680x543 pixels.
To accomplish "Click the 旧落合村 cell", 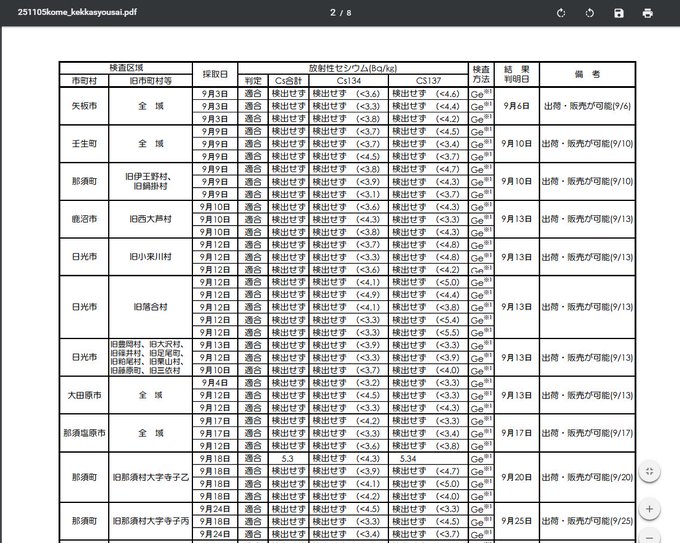I will point(150,307).
